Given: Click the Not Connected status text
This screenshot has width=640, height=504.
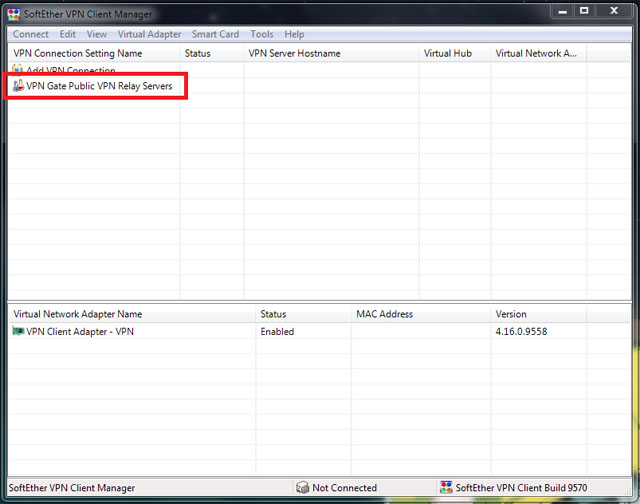Looking at the screenshot, I should [x=344, y=488].
